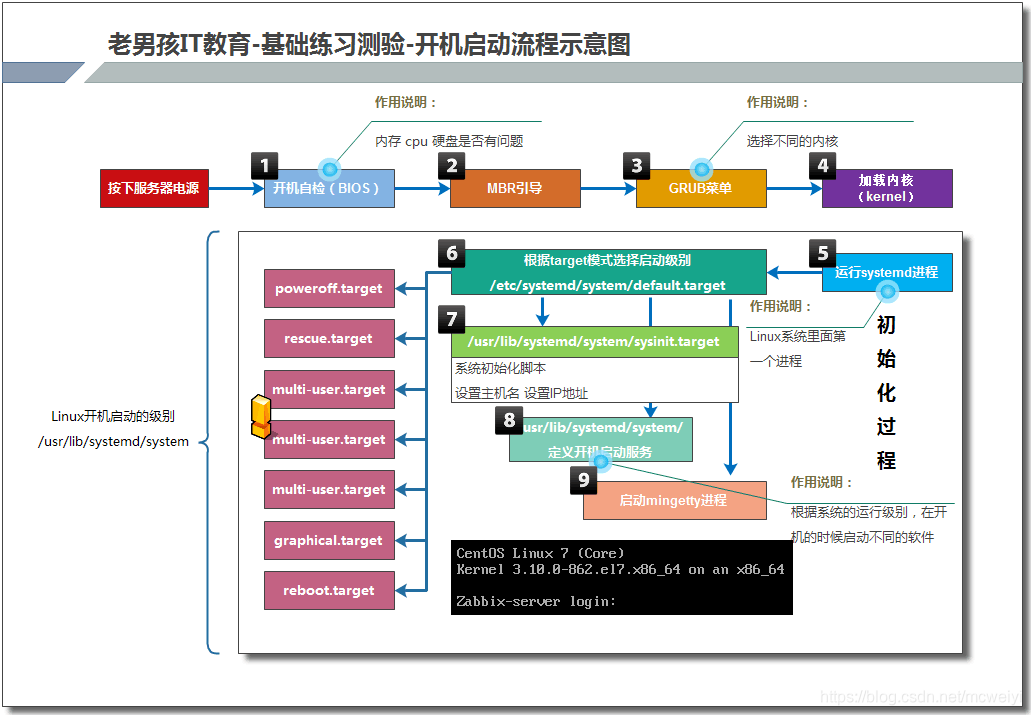Image resolution: width=1031 pixels, height=715 pixels.
Task: Click the 按下服务器电源 red button
Action: click(x=154, y=188)
